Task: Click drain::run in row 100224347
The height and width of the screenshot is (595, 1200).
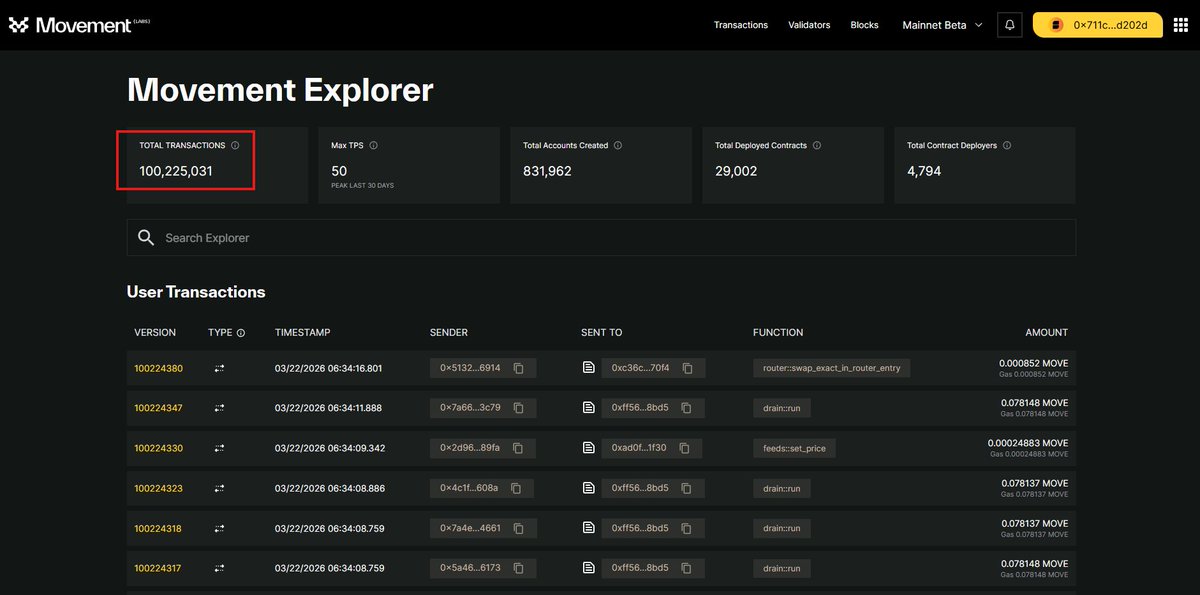Action: [782, 408]
